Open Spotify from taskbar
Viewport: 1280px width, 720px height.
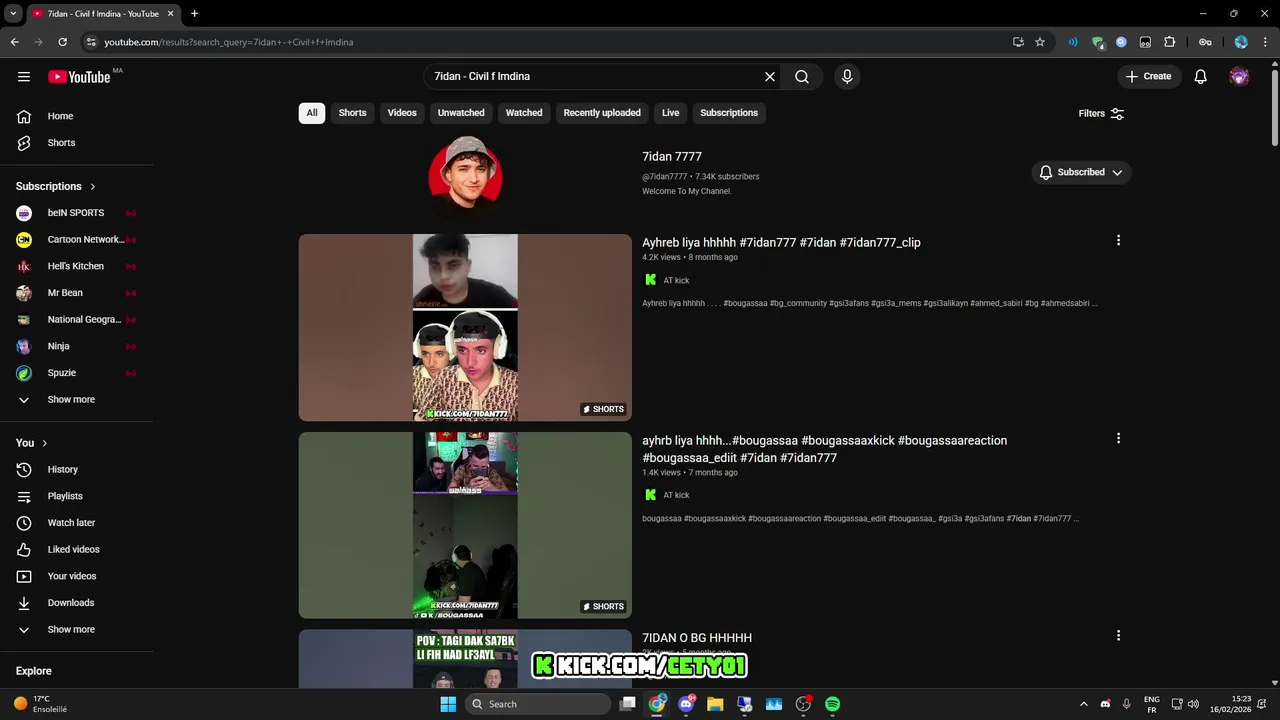[x=832, y=704]
